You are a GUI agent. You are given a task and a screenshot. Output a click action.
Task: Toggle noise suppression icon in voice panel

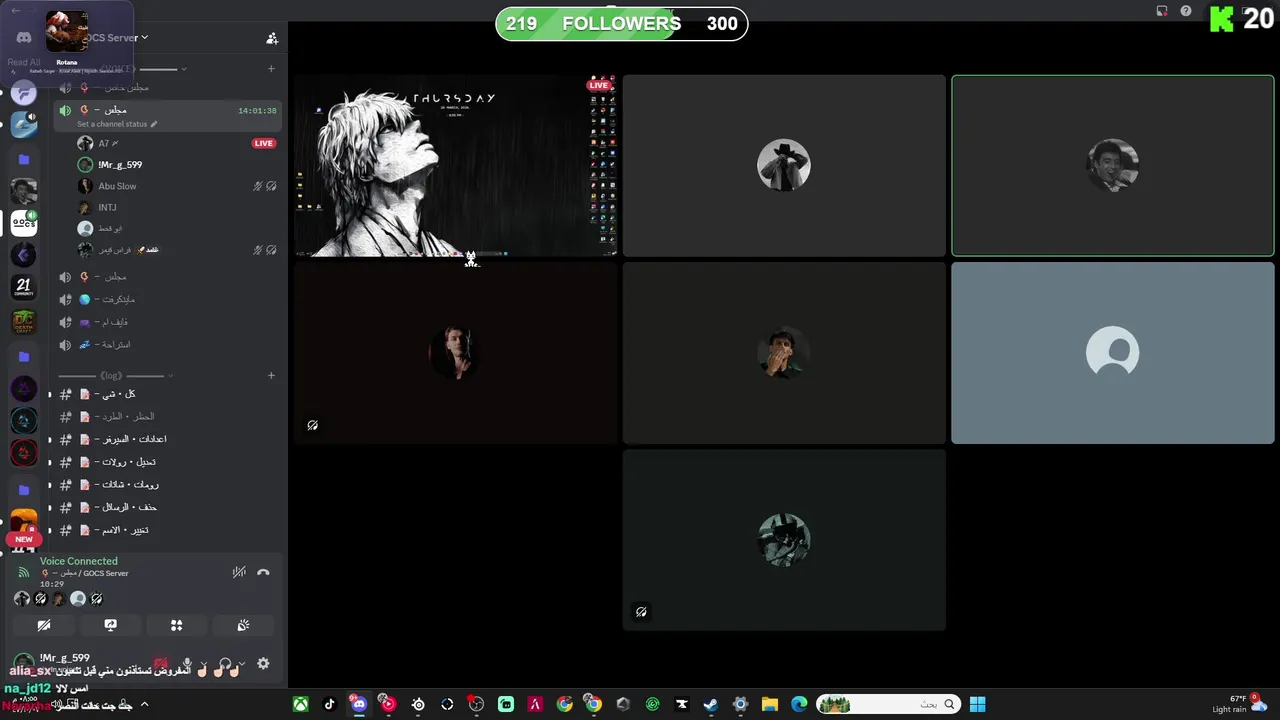tap(239, 572)
